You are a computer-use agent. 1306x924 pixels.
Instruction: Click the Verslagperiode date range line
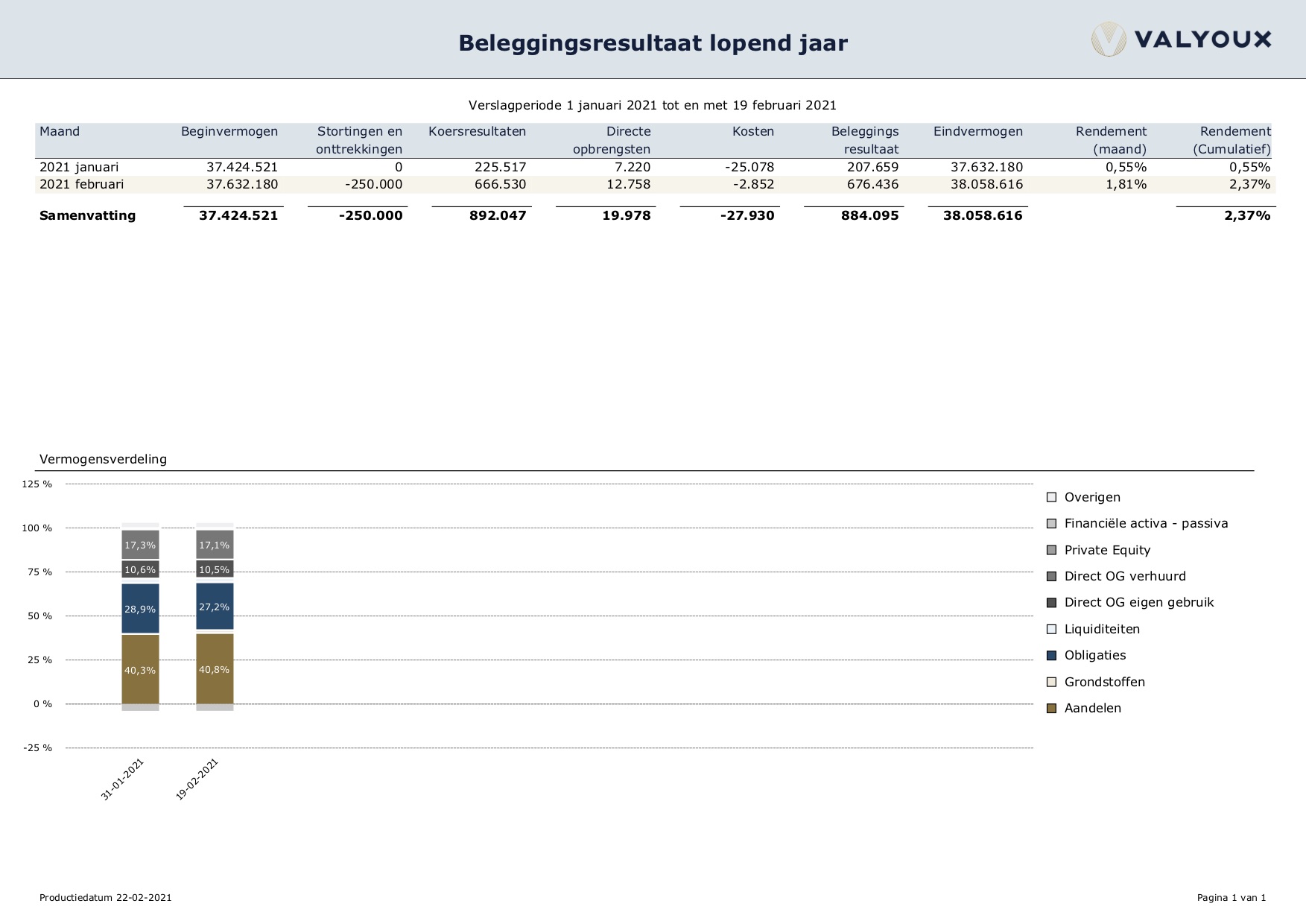tap(653, 105)
